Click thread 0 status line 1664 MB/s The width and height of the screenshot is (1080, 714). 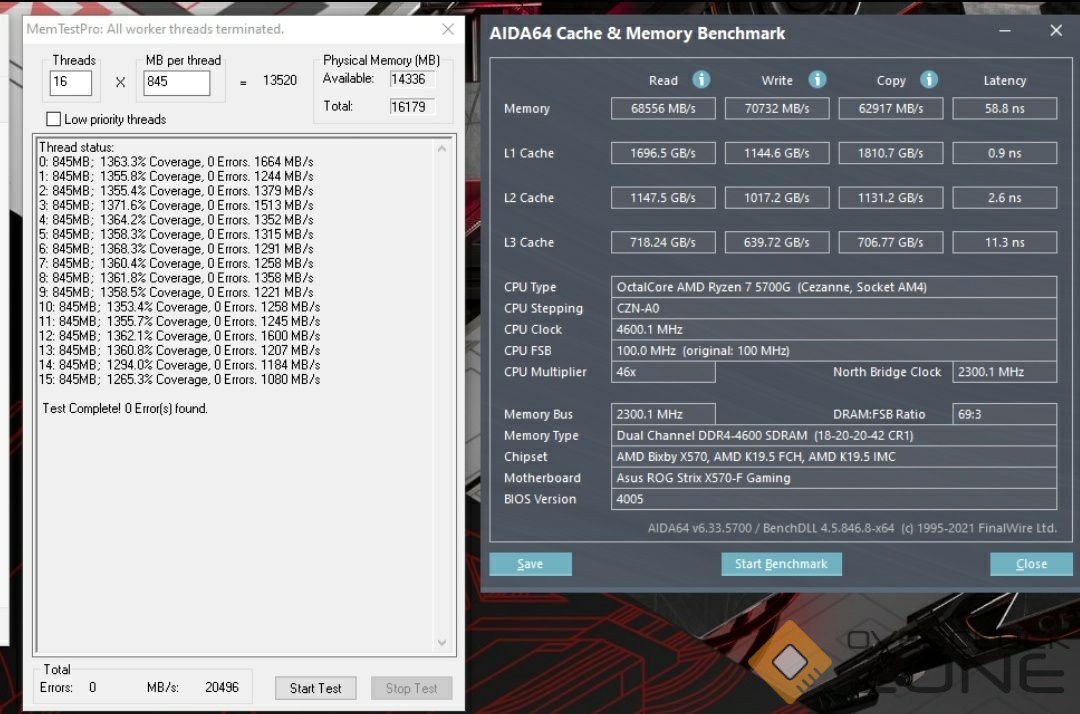point(176,162)
